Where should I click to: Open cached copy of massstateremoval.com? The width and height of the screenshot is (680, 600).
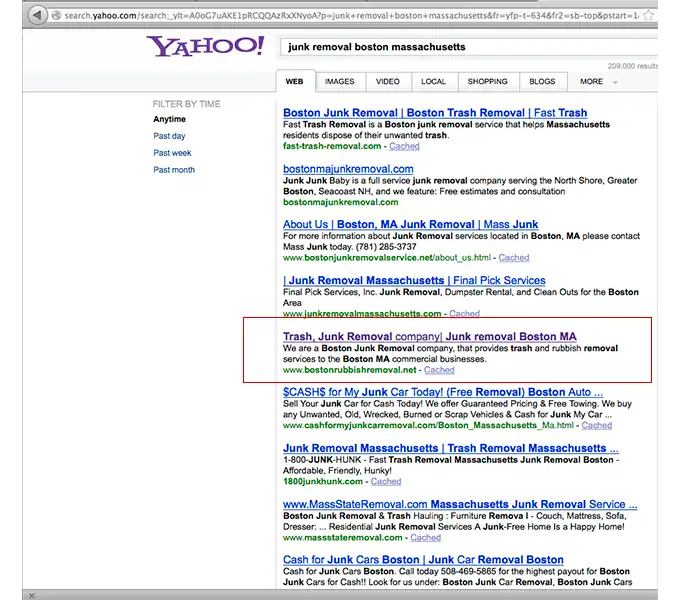tap(425, 538)
